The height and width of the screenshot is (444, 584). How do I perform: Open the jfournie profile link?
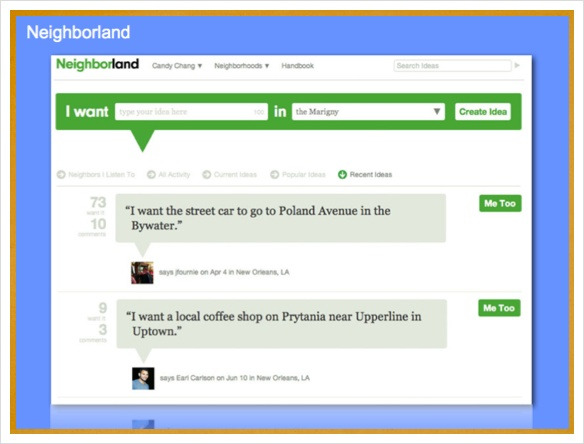click(187, 272)
